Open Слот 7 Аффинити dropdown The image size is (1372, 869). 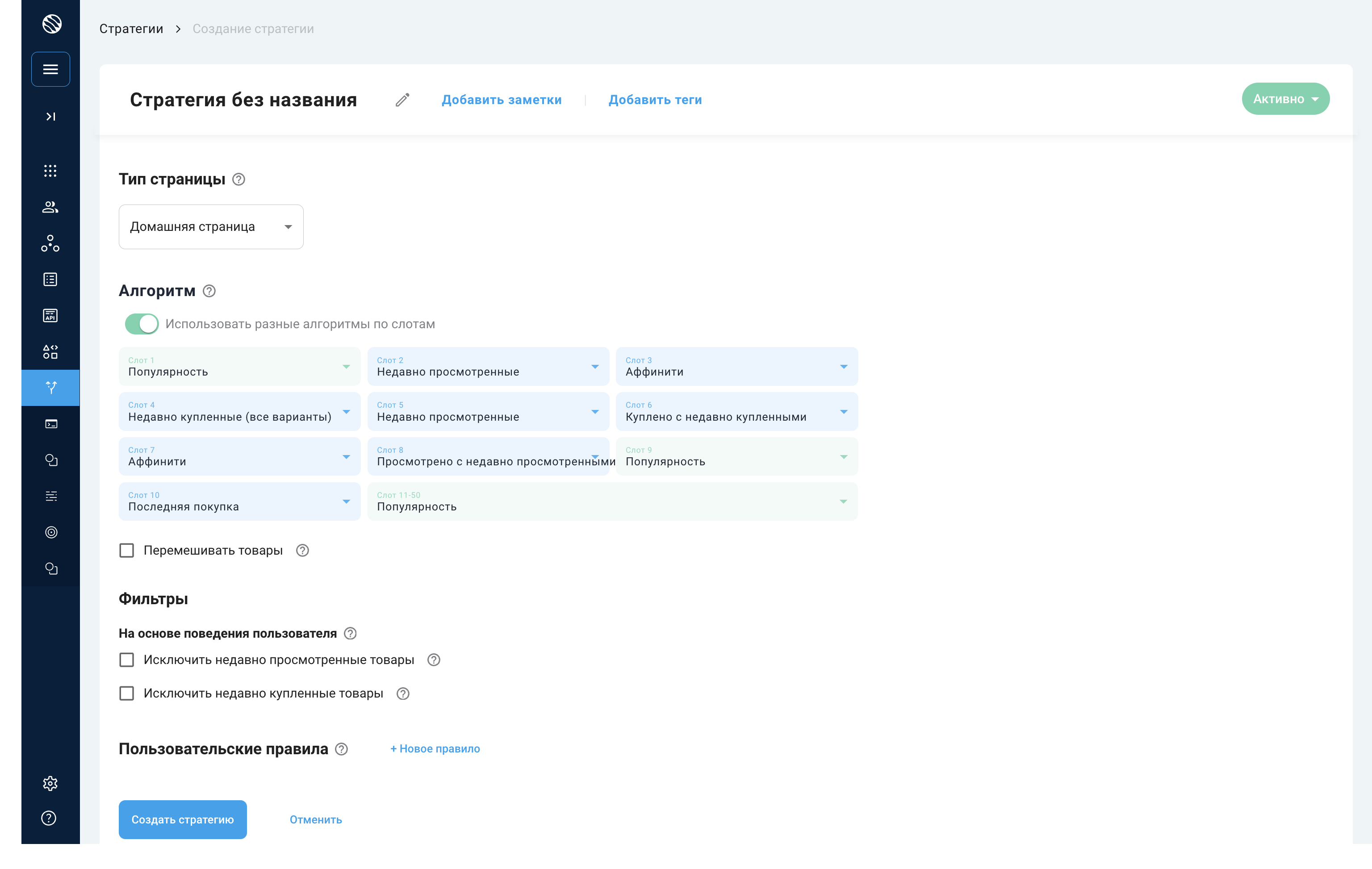tap(239, 456)
